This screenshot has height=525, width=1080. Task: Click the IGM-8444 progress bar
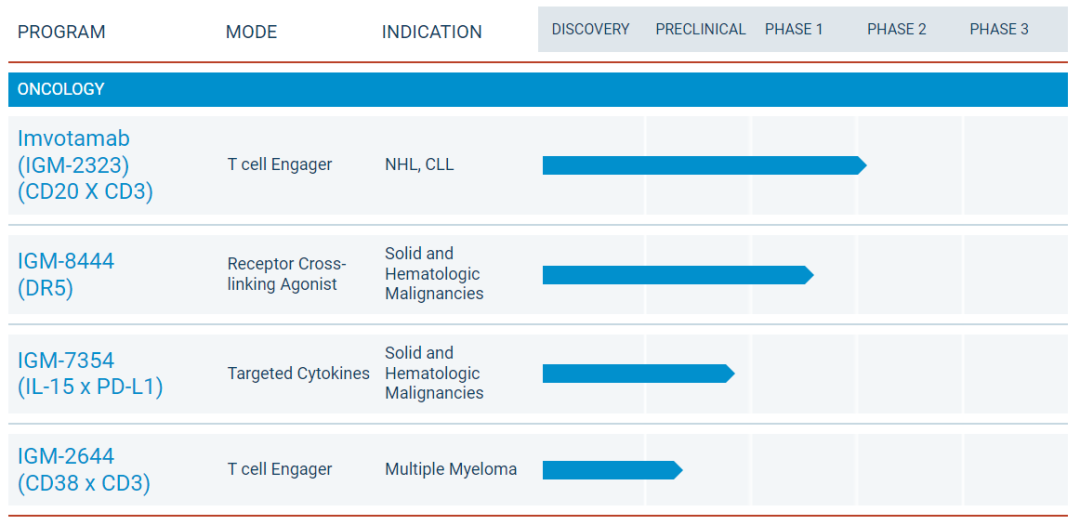(677, 275)
